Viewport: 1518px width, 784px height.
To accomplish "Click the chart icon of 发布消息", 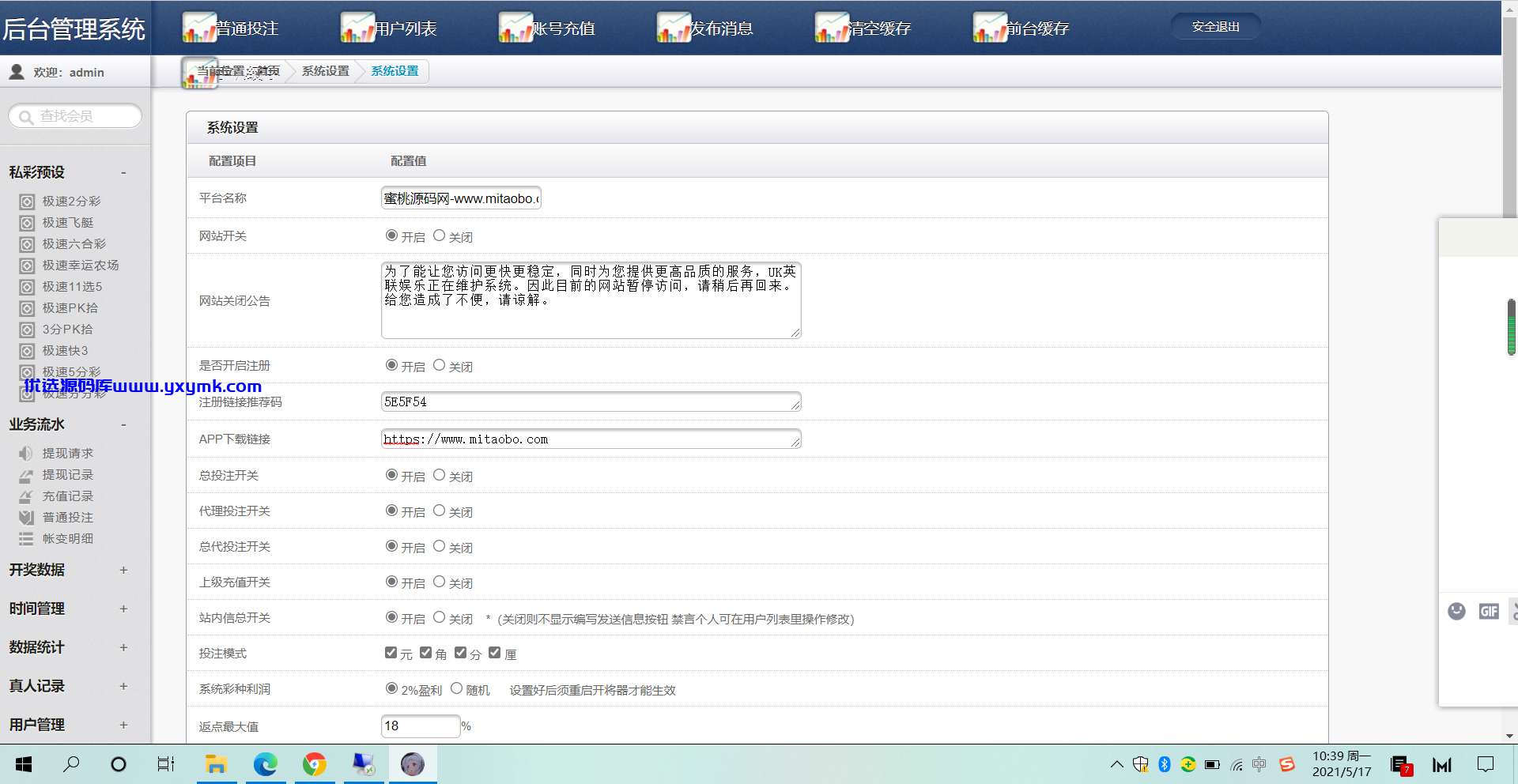I will point(674,28).
